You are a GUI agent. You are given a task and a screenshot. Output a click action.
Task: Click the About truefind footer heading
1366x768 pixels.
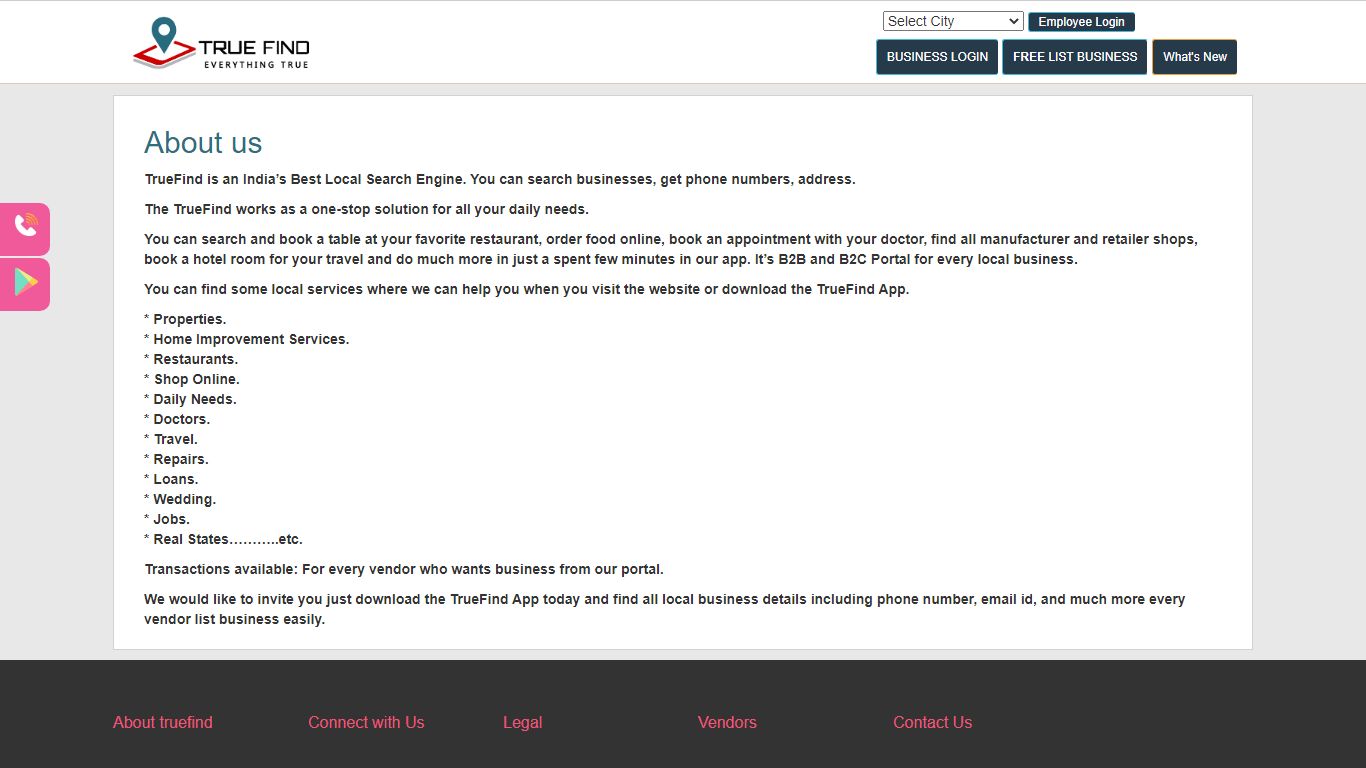[x=163, y=722]
